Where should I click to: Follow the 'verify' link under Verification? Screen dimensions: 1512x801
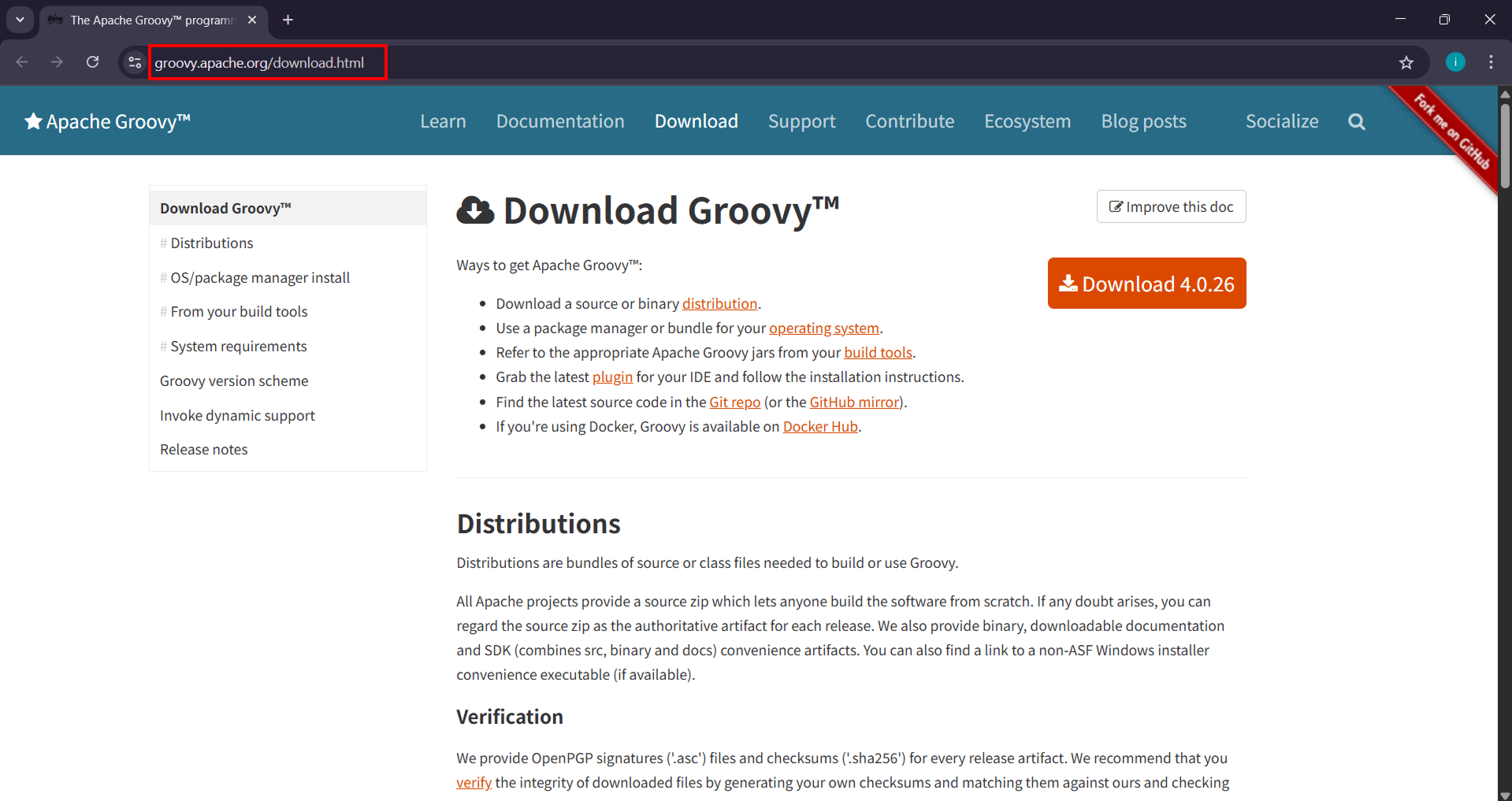(x=474, y=783)
